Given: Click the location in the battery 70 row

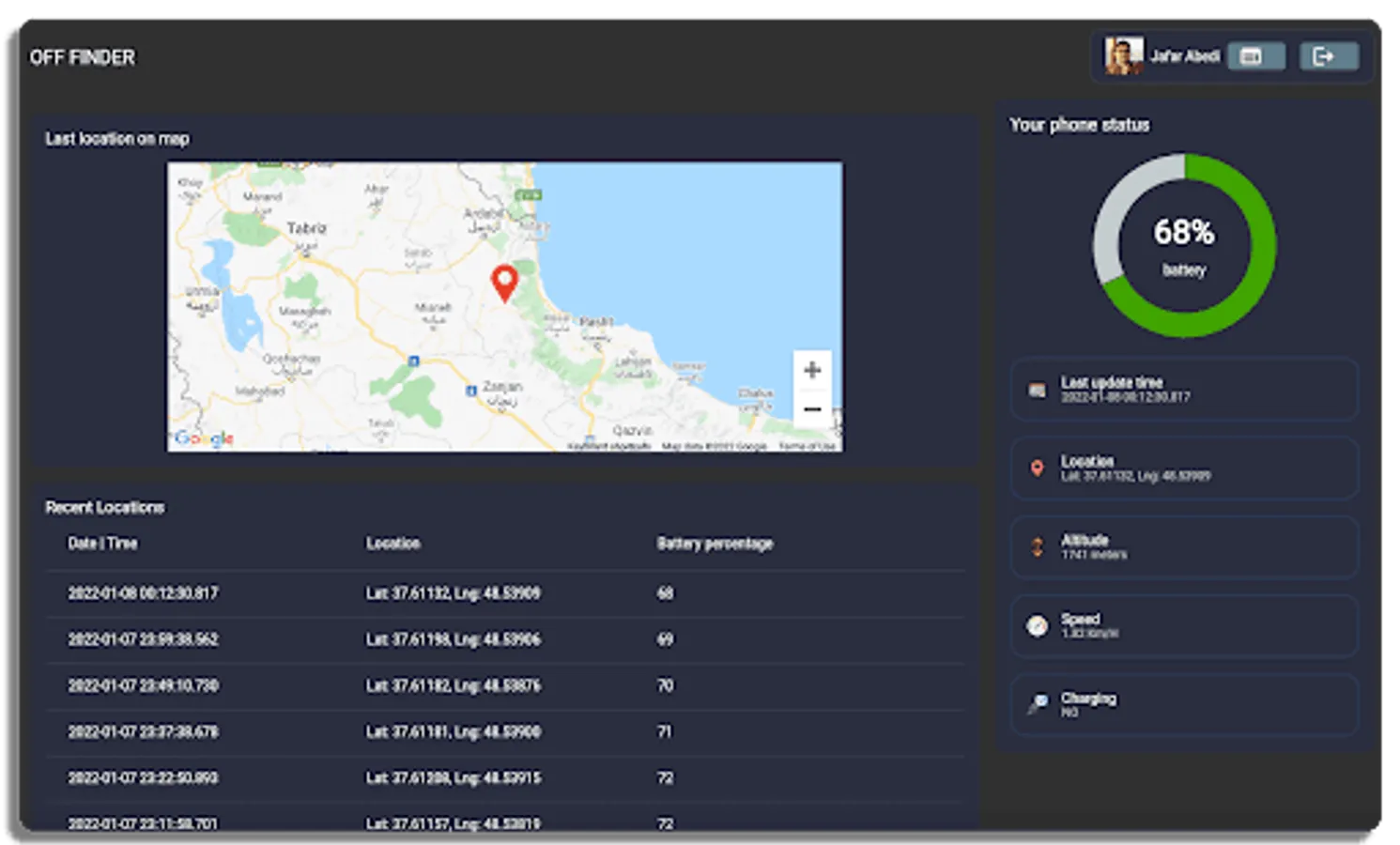Looking at the screenshot, I should tap(454, 685).
